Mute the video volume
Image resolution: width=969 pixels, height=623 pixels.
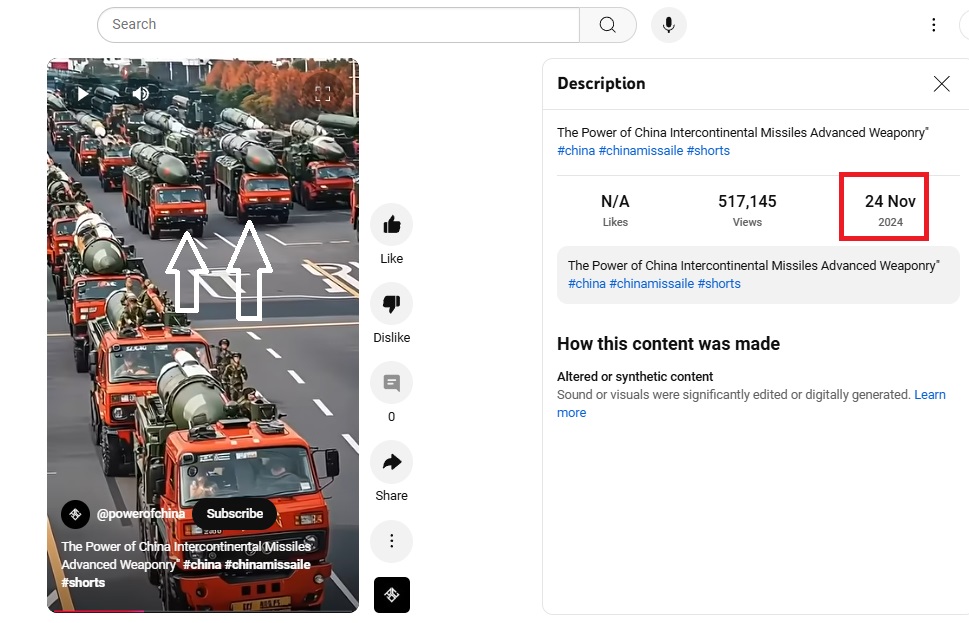[140, 94]
